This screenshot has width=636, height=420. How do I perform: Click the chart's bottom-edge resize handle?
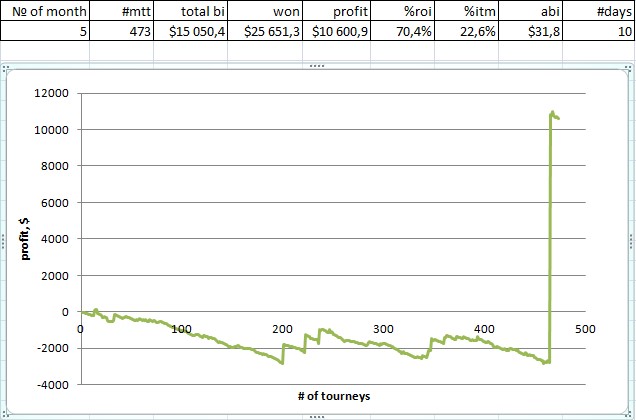point(317,417)
